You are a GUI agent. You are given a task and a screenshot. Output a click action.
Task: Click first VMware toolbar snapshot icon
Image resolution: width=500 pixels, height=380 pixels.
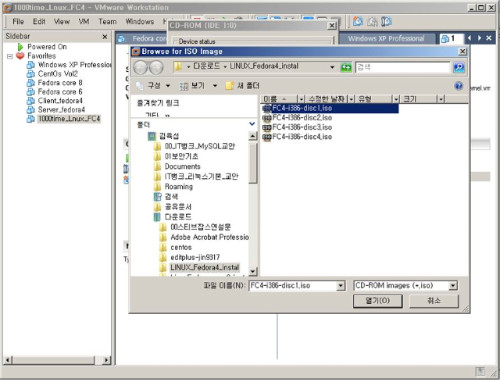[x=358, y=22]
